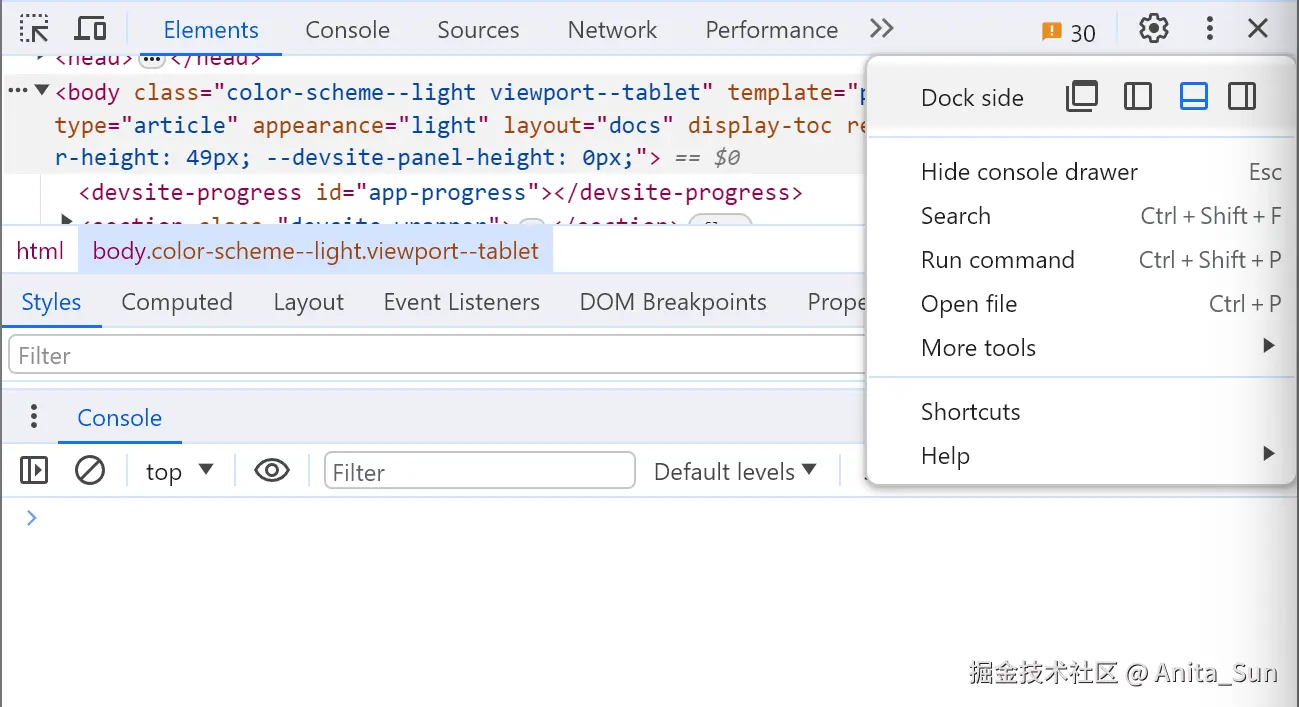Click the customize DevTools three-dot menu
This screenshot has height=707, width=1299.
1210,29
